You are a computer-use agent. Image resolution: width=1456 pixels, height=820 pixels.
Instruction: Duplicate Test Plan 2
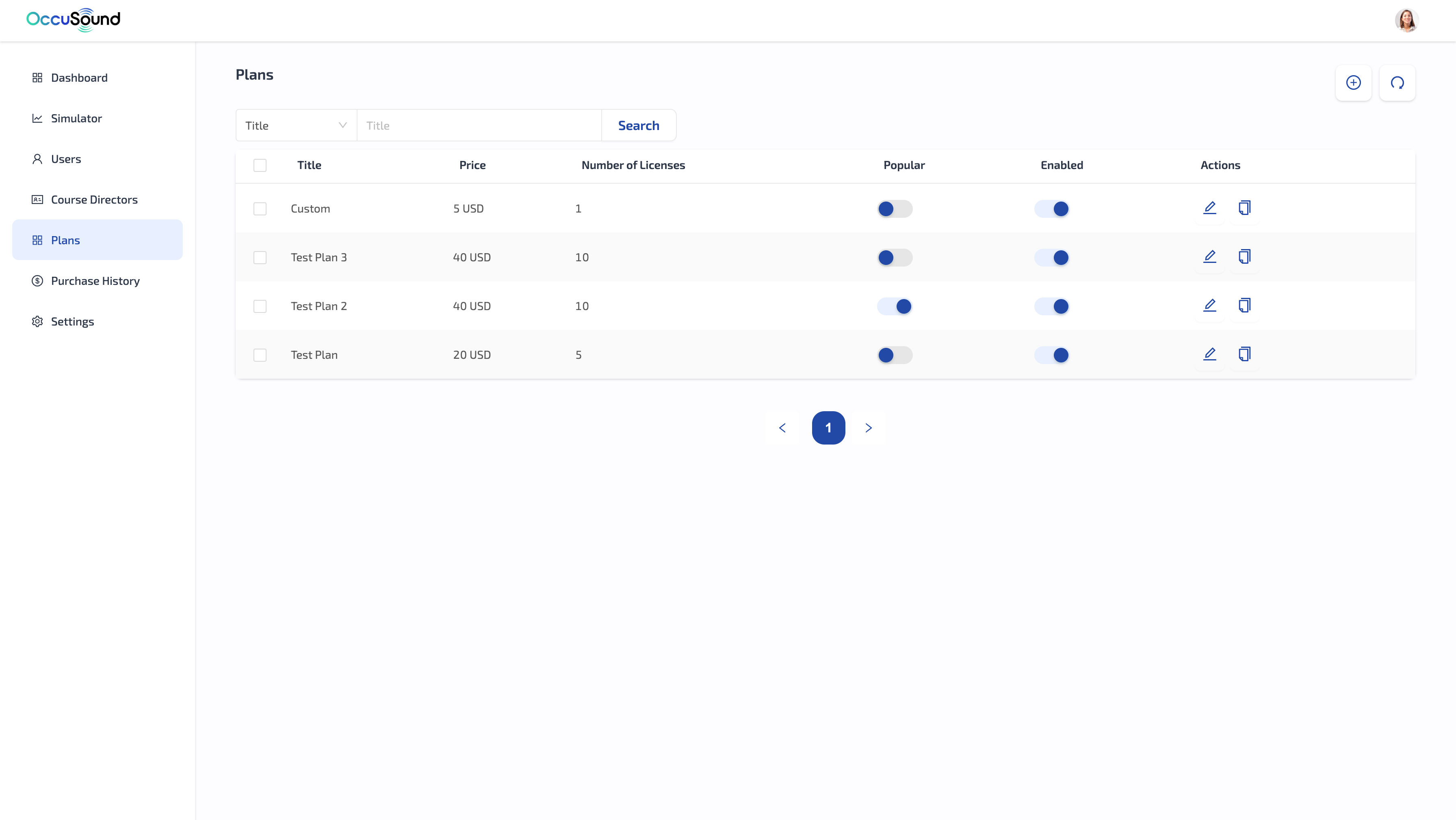coord(1245,306)
